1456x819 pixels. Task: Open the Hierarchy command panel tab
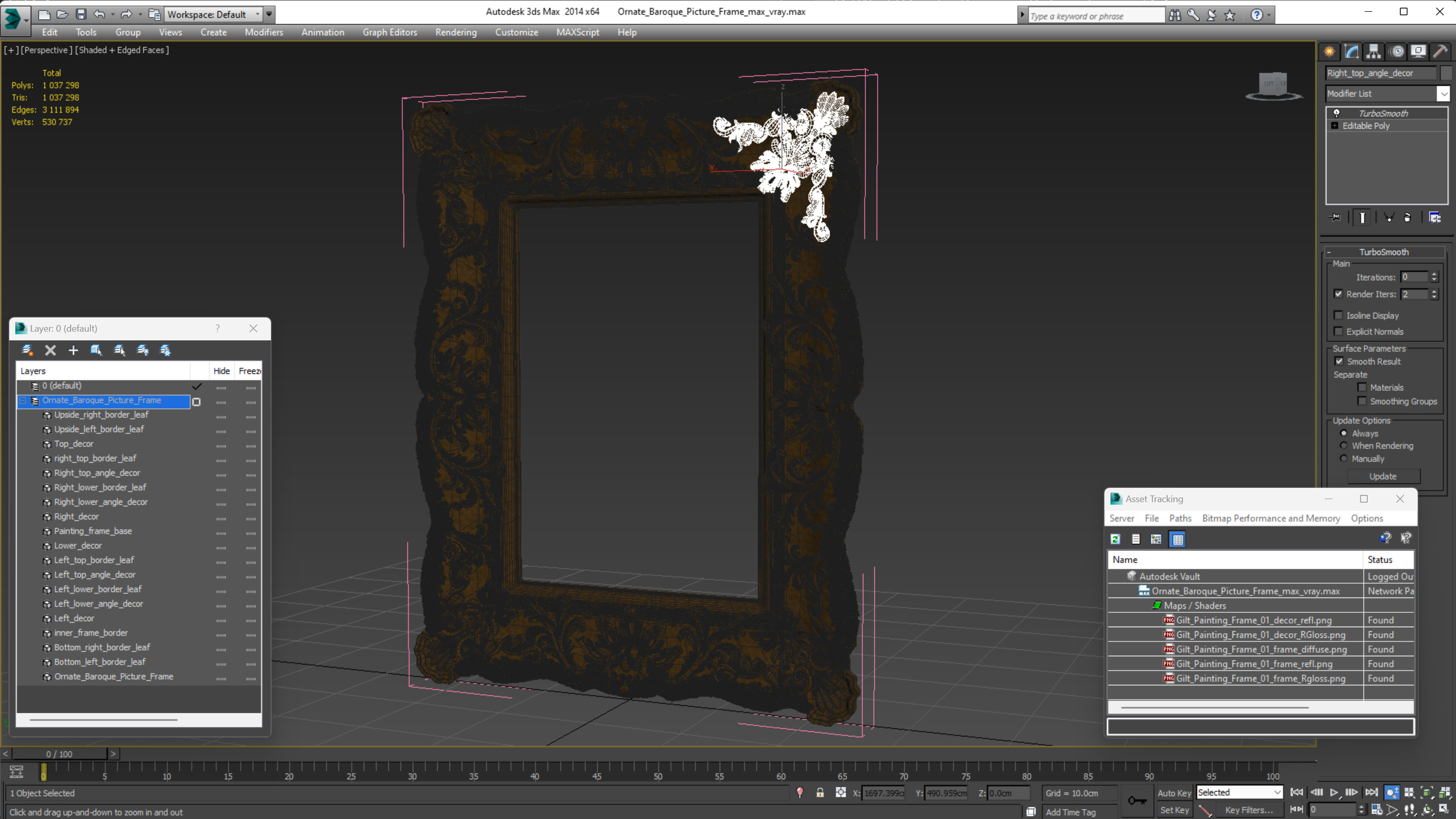[x=1373, y=52]
